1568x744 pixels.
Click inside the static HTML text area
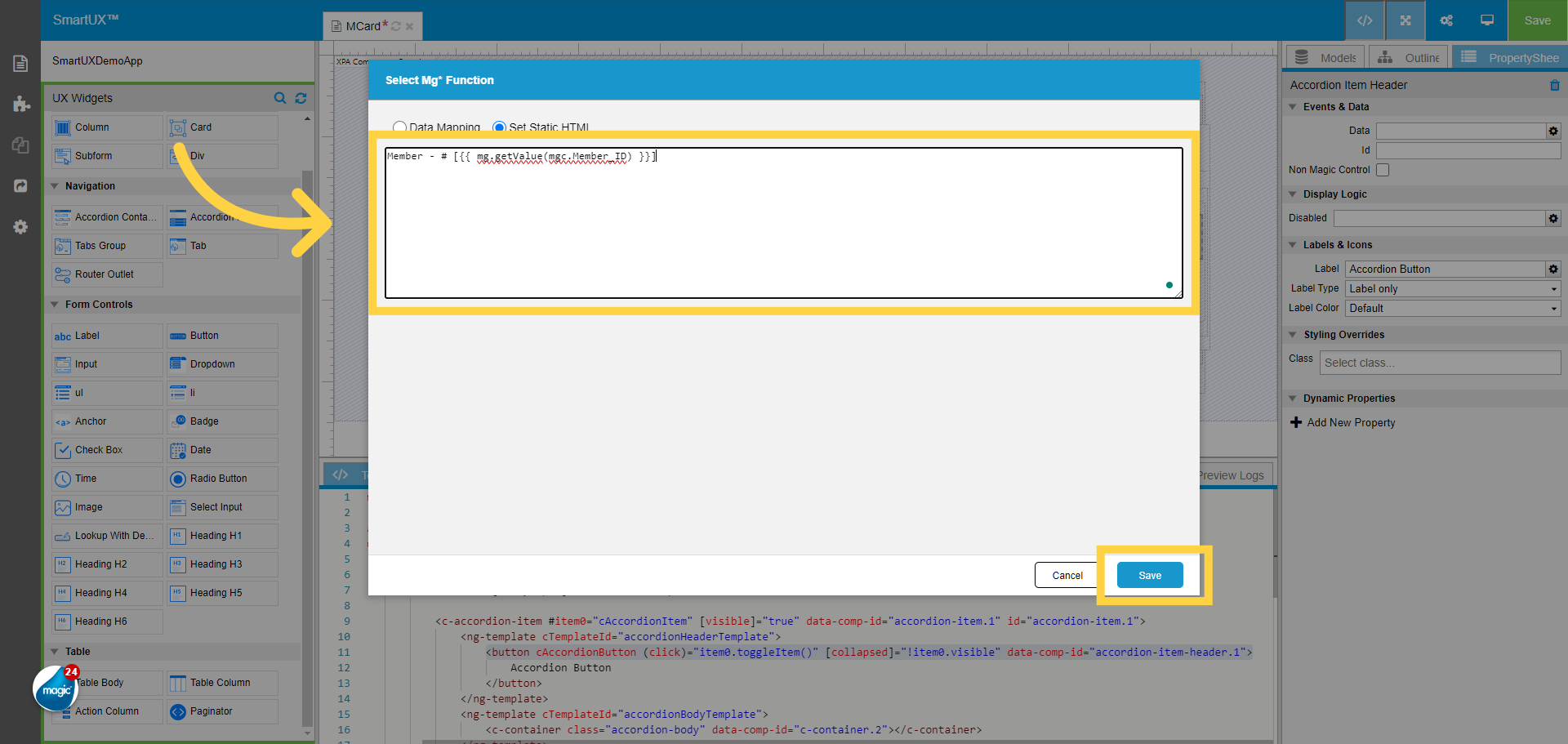782,229
